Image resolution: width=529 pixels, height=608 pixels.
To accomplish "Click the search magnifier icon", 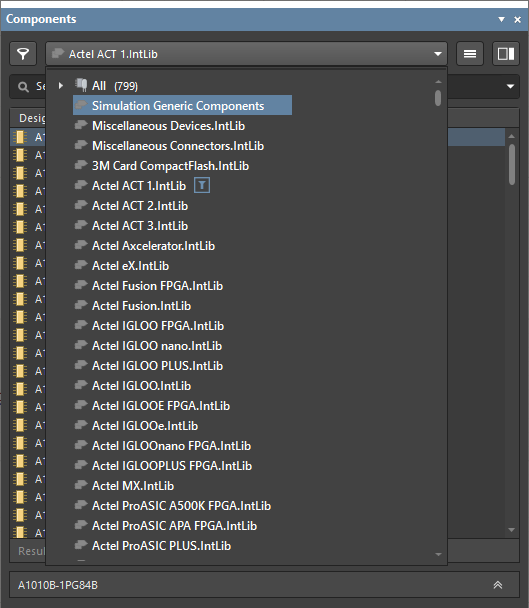I will tap(23, 86).
